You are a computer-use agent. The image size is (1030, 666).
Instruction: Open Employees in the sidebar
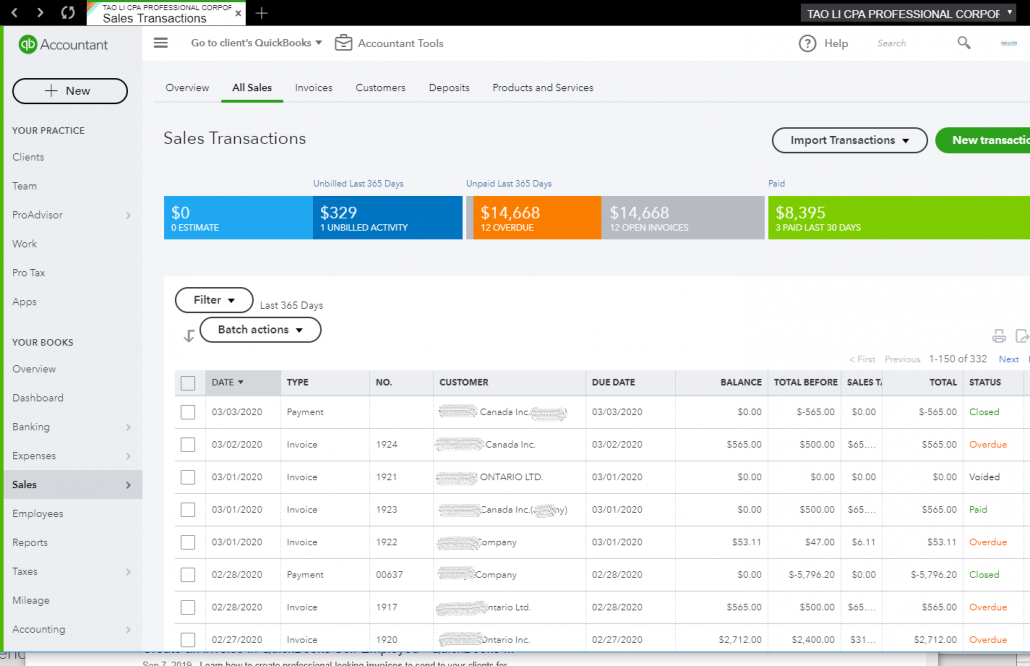[37, 514]
